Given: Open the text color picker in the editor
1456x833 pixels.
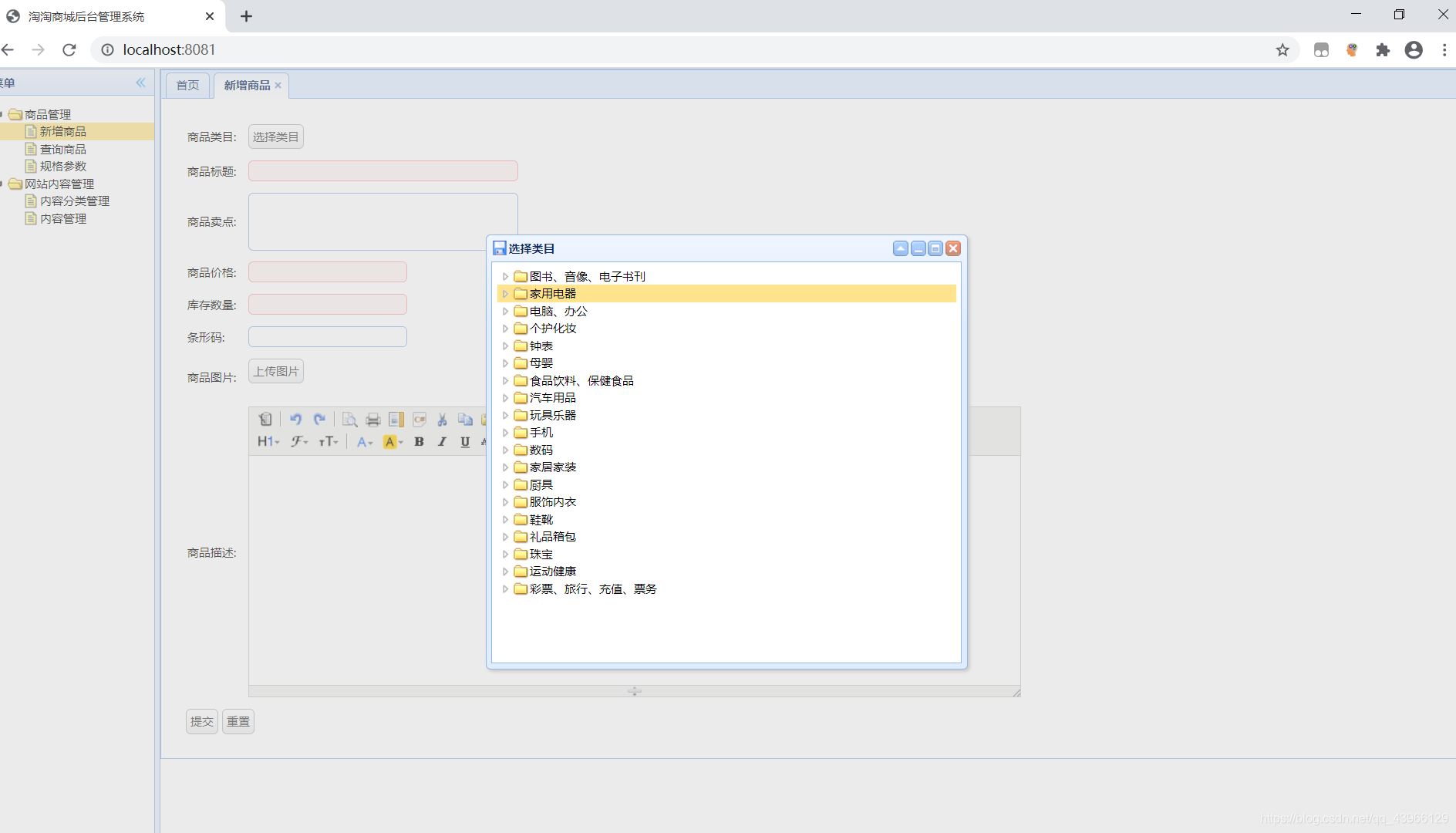Looking at the screenshot, I should [365, 442].
